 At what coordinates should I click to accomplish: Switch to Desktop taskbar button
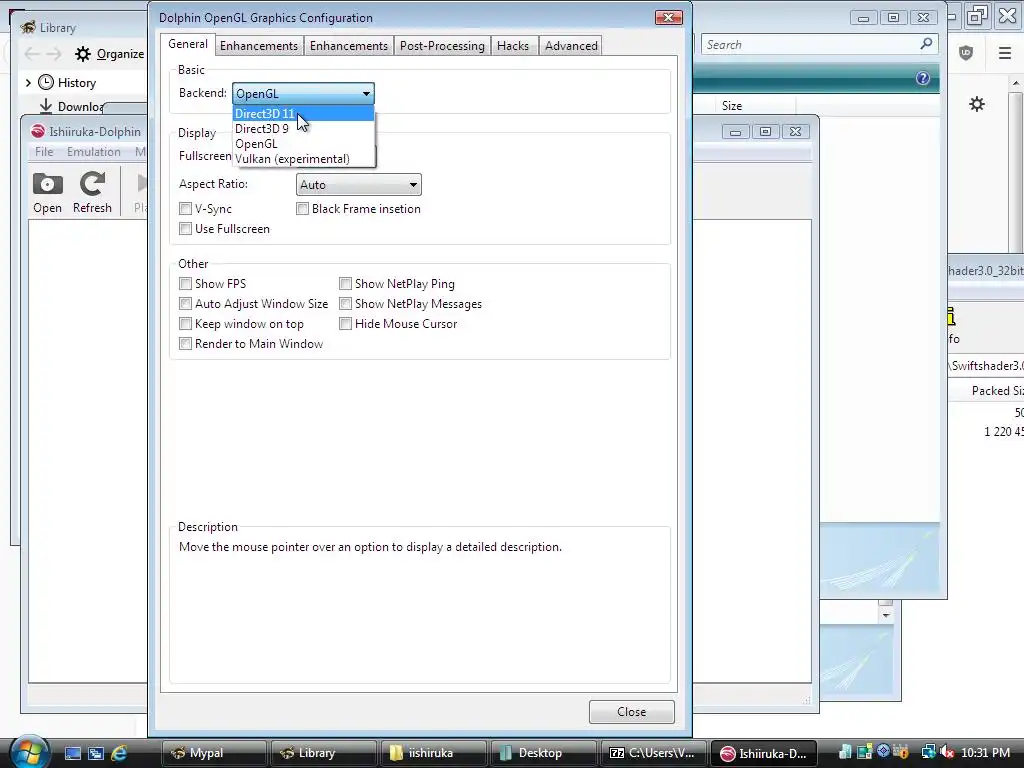click(x=543, y=753)
